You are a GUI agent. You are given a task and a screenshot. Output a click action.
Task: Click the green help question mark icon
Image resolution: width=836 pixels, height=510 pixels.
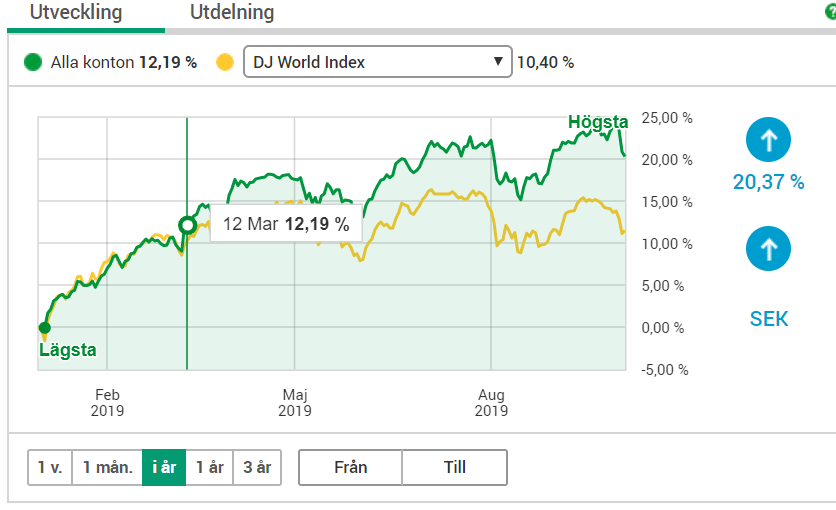coord(830,13)
